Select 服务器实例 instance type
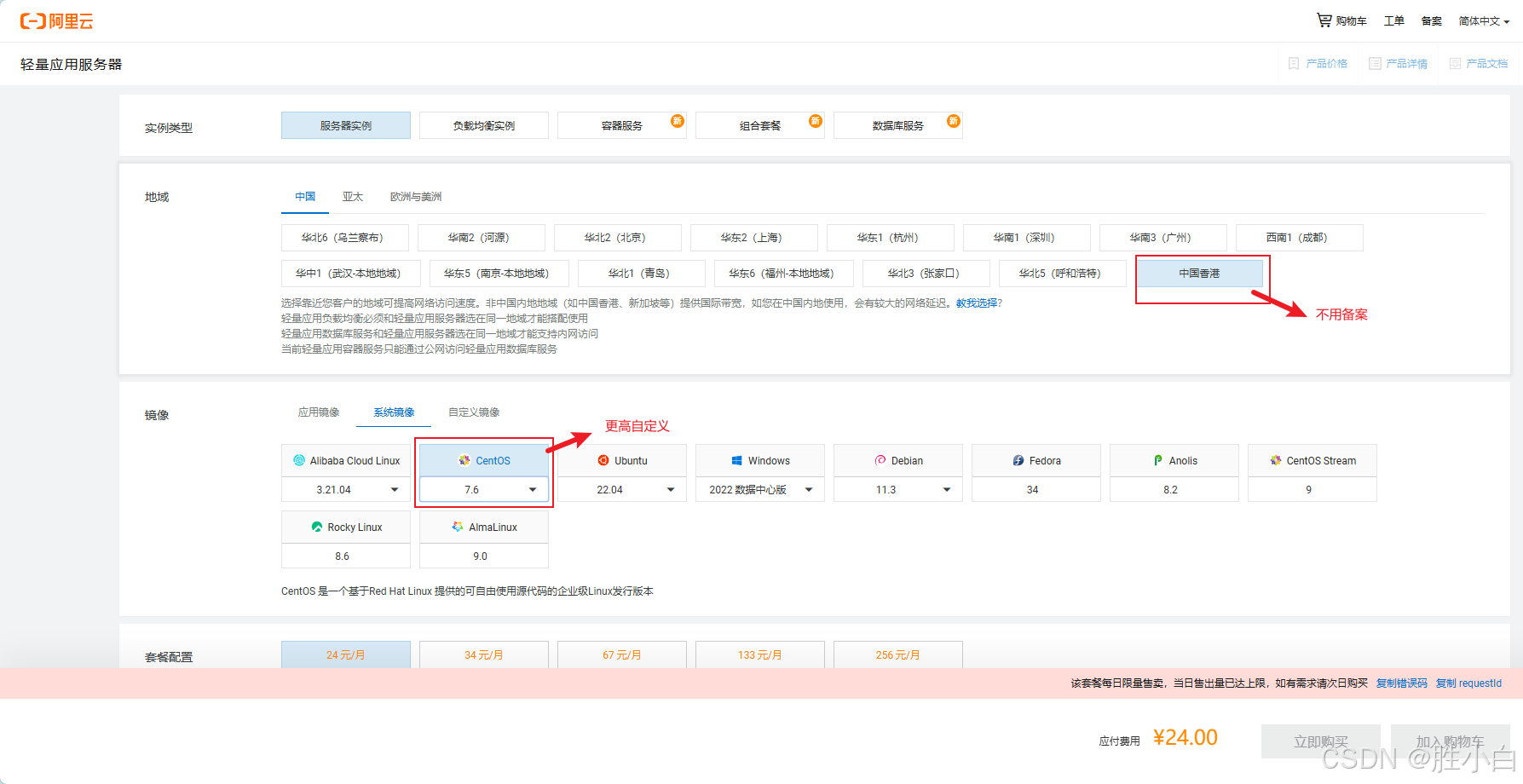 click(x=346, y=125)
